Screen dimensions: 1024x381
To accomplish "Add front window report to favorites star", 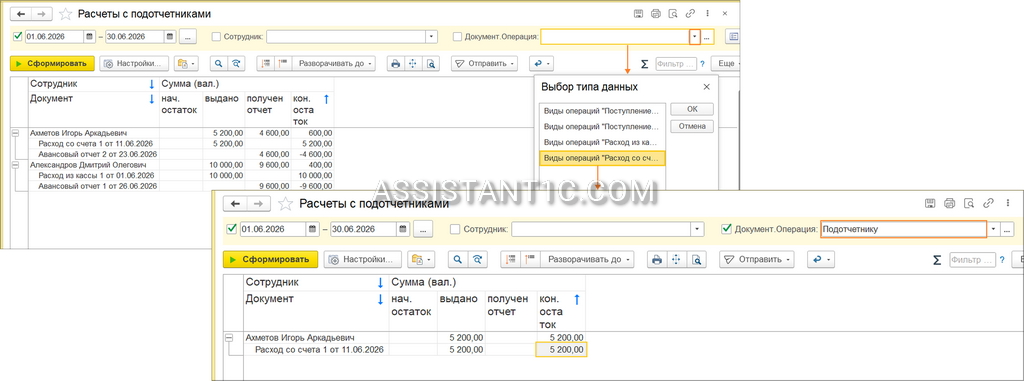I will [x=285, y=204].
